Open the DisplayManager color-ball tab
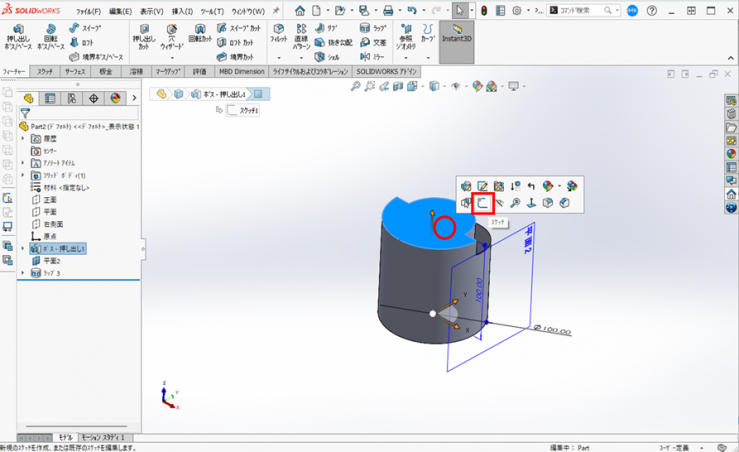The height and width of the screenshot is (452, 739). tap(115, 98)
